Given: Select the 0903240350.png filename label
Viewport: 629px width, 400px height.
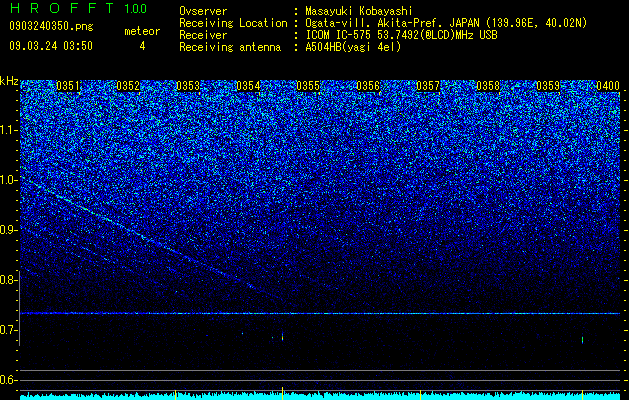Looking at the screenshot, I should [x=51, y=26].
